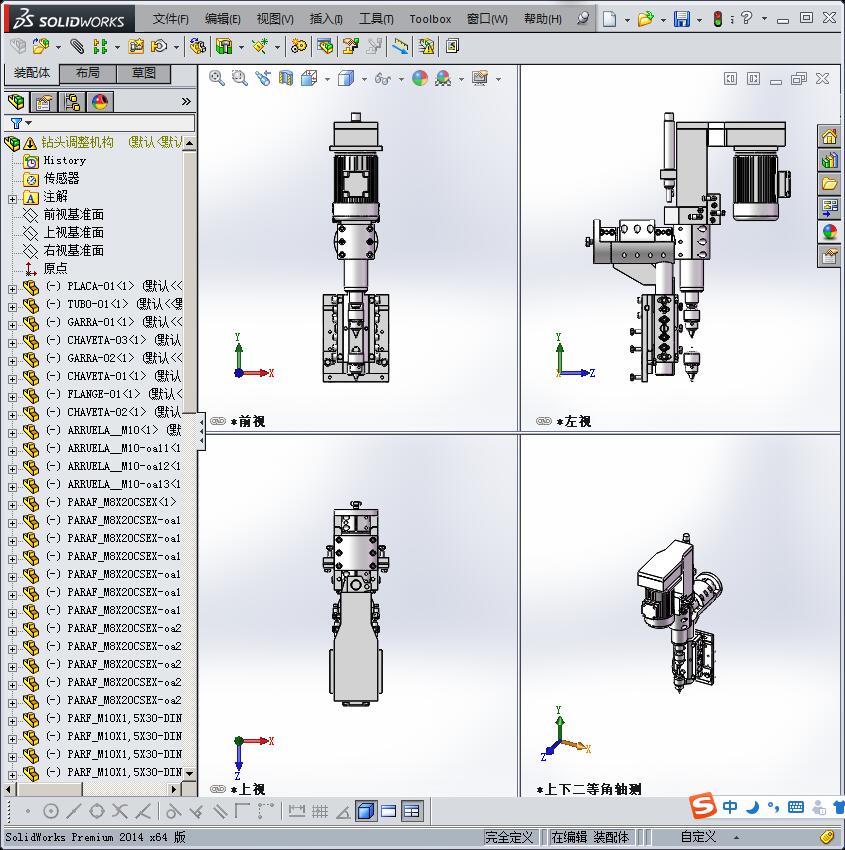Click the Zoom to Fit magnifier icon

point(217,79)
